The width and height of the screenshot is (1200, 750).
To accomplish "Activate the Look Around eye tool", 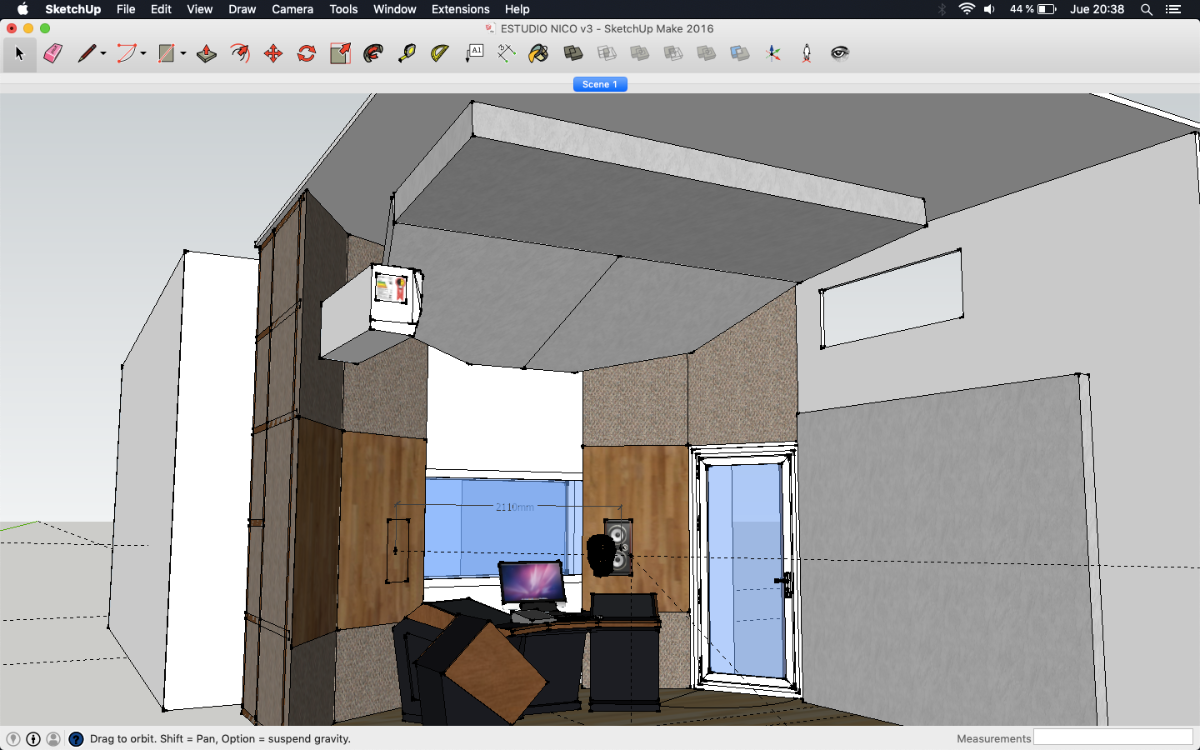I will [840, 53].
